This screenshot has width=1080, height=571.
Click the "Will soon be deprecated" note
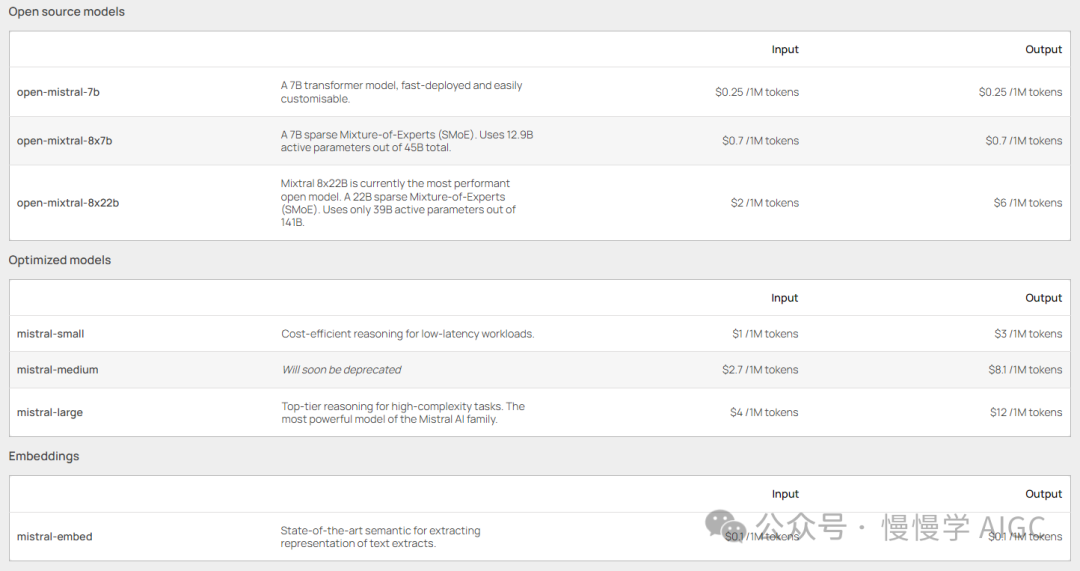pyautogui.click(x=341, y=370)
